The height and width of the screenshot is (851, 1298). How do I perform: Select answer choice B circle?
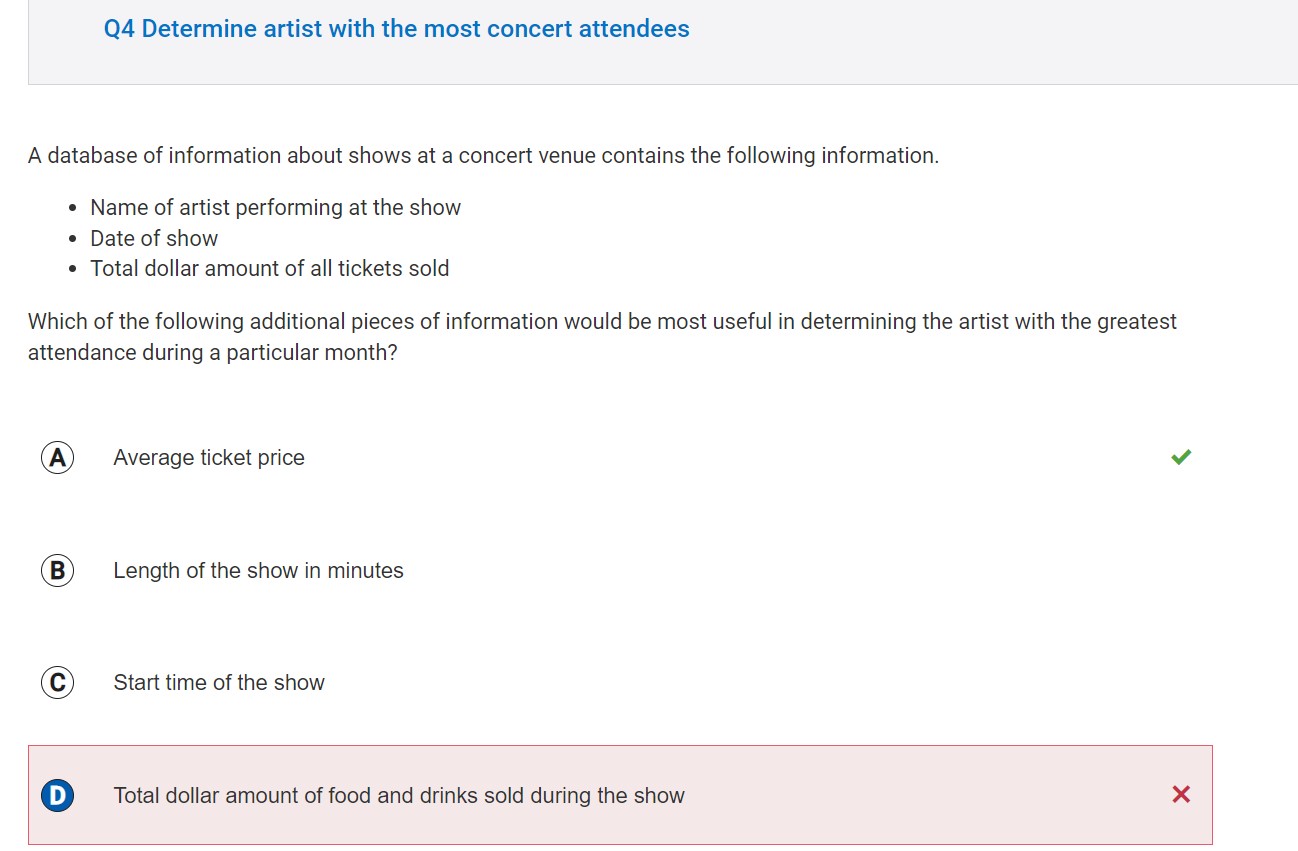[57, 570]
